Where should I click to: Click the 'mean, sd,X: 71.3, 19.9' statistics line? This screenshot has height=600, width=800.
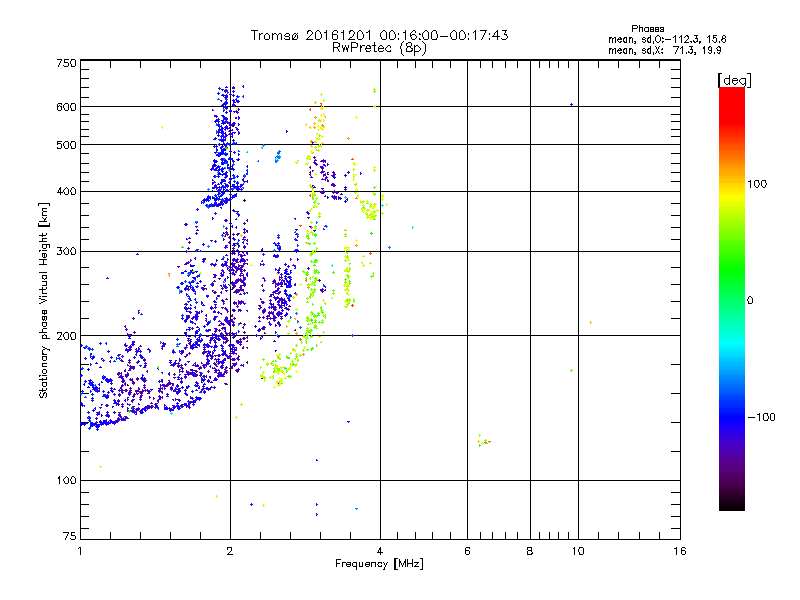coord(664,50)
